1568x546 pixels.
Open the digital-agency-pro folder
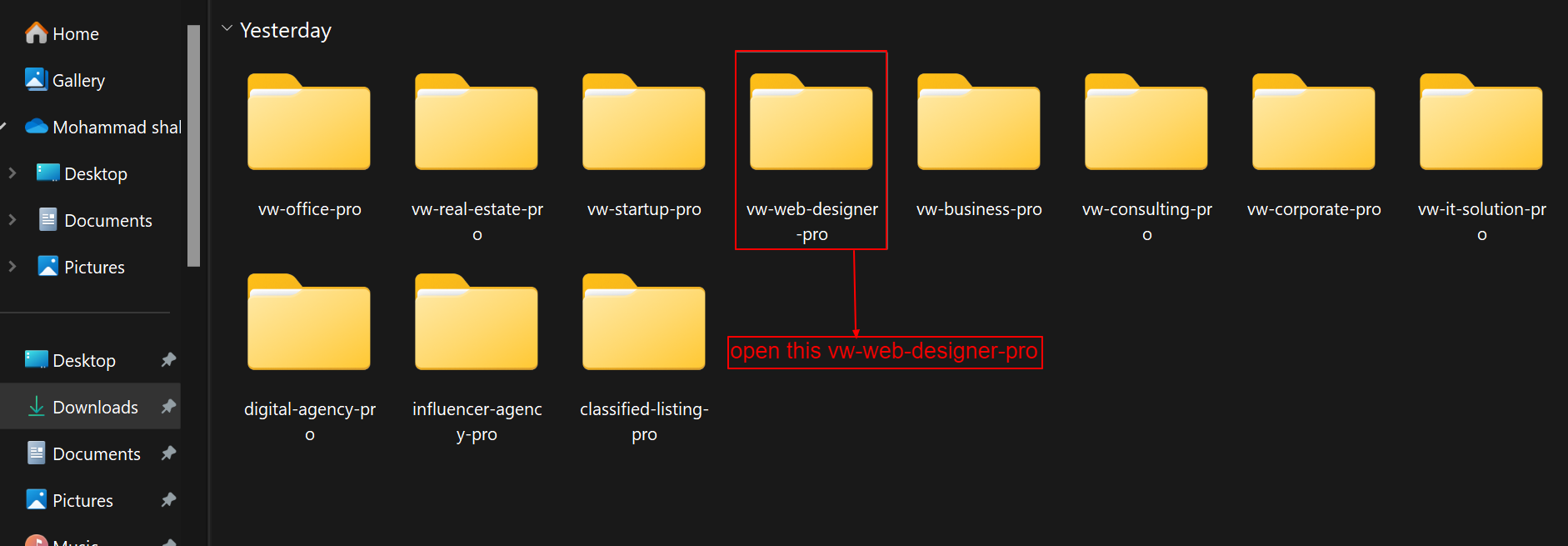[x=309, y=325]
